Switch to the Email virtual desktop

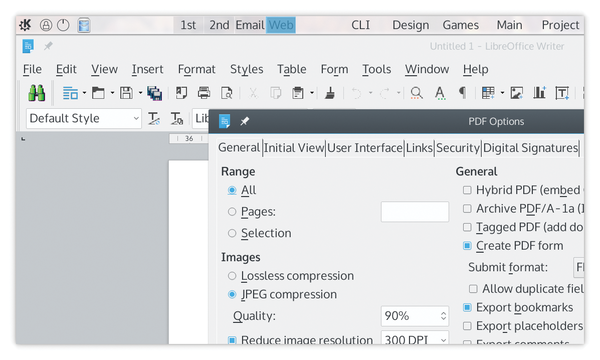point(250,25)
